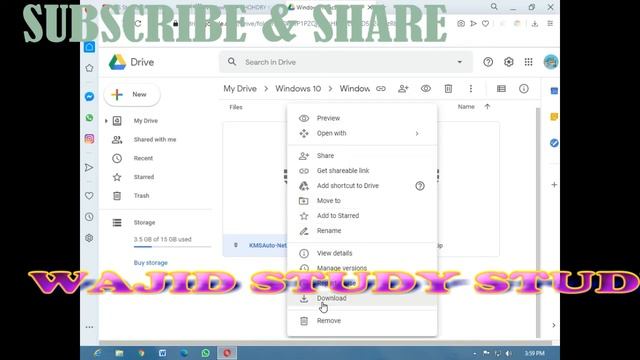Click the storage usage bar
The width and height of the screenshot is (640, 360).
(x=172, y=247)
